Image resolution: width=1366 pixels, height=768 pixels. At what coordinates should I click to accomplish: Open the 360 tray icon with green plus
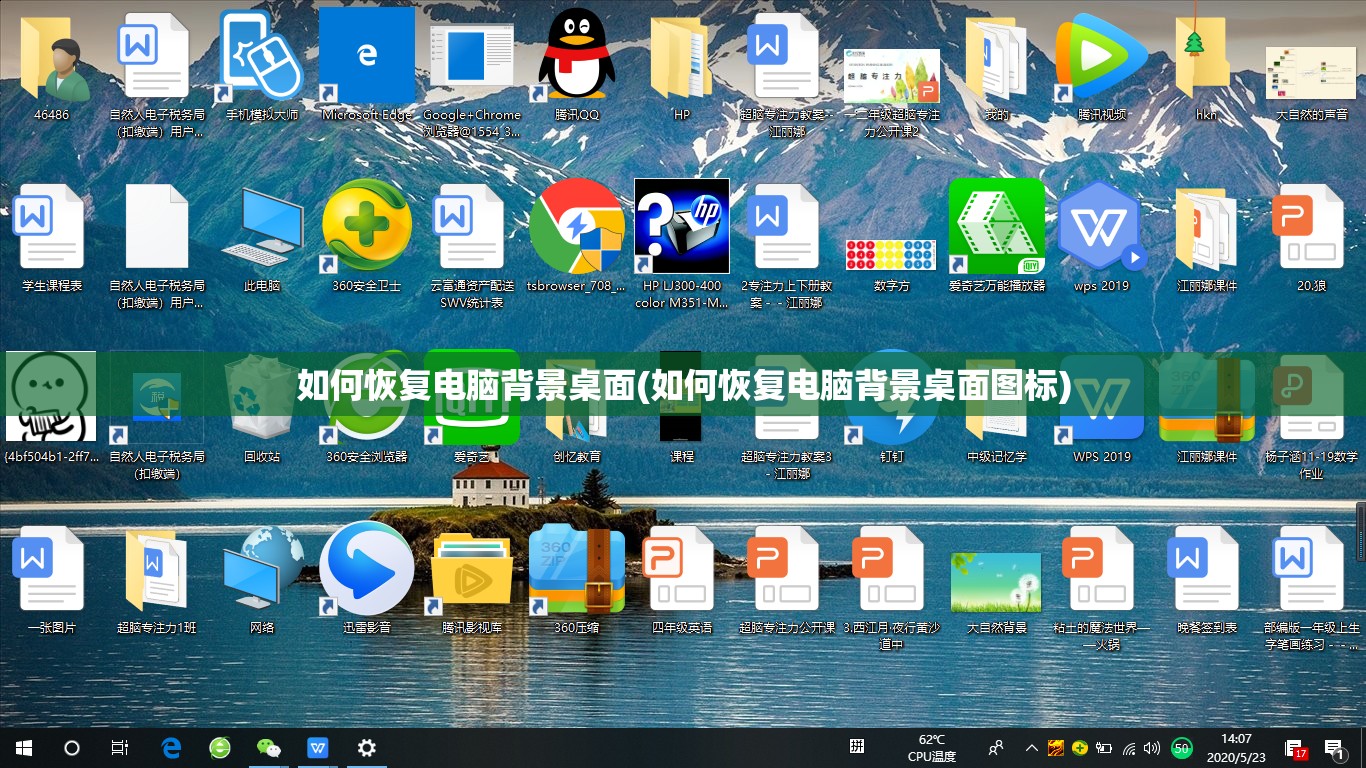1080,747
